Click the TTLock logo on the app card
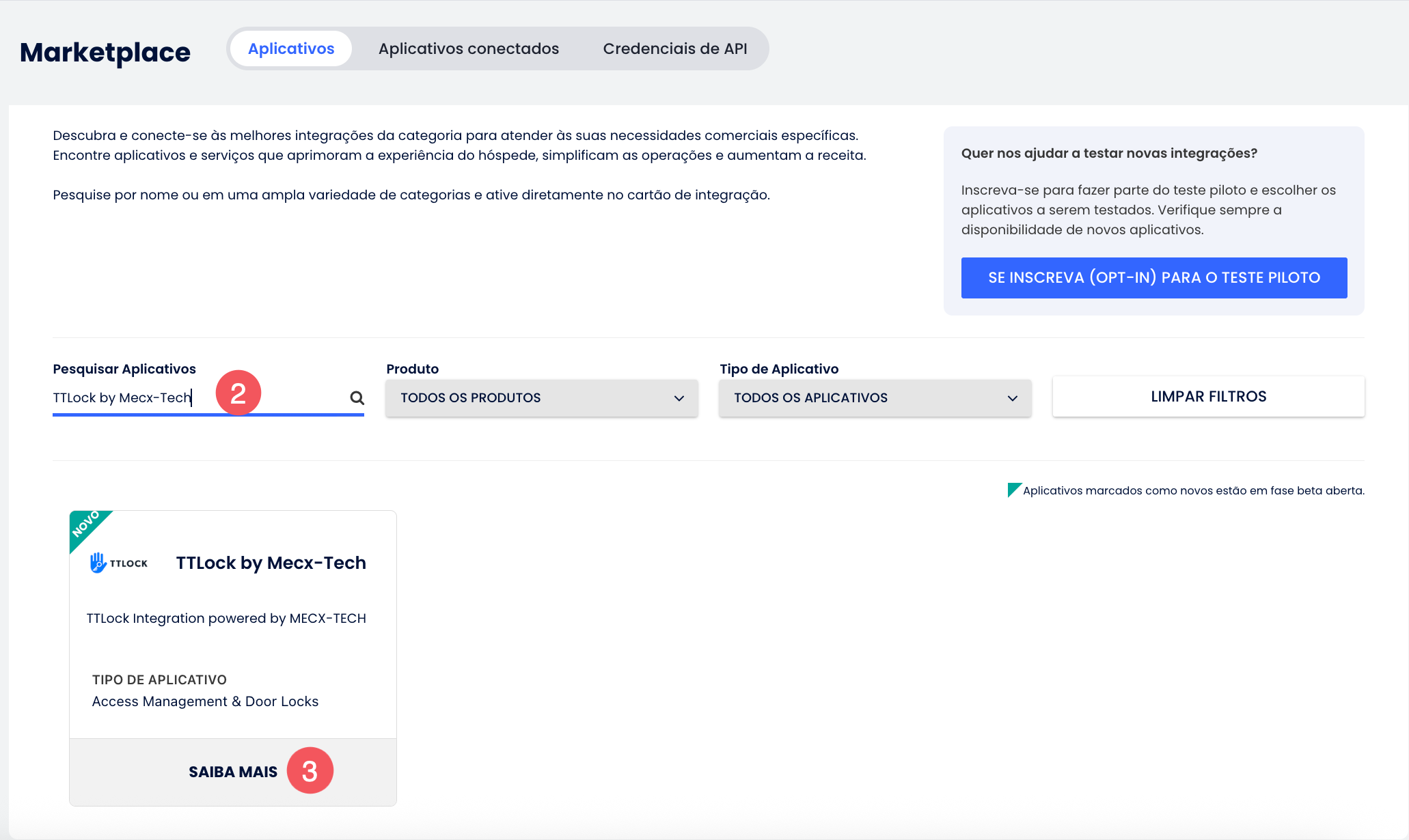Screen dimensions: 1409x840 coord(118,562)
